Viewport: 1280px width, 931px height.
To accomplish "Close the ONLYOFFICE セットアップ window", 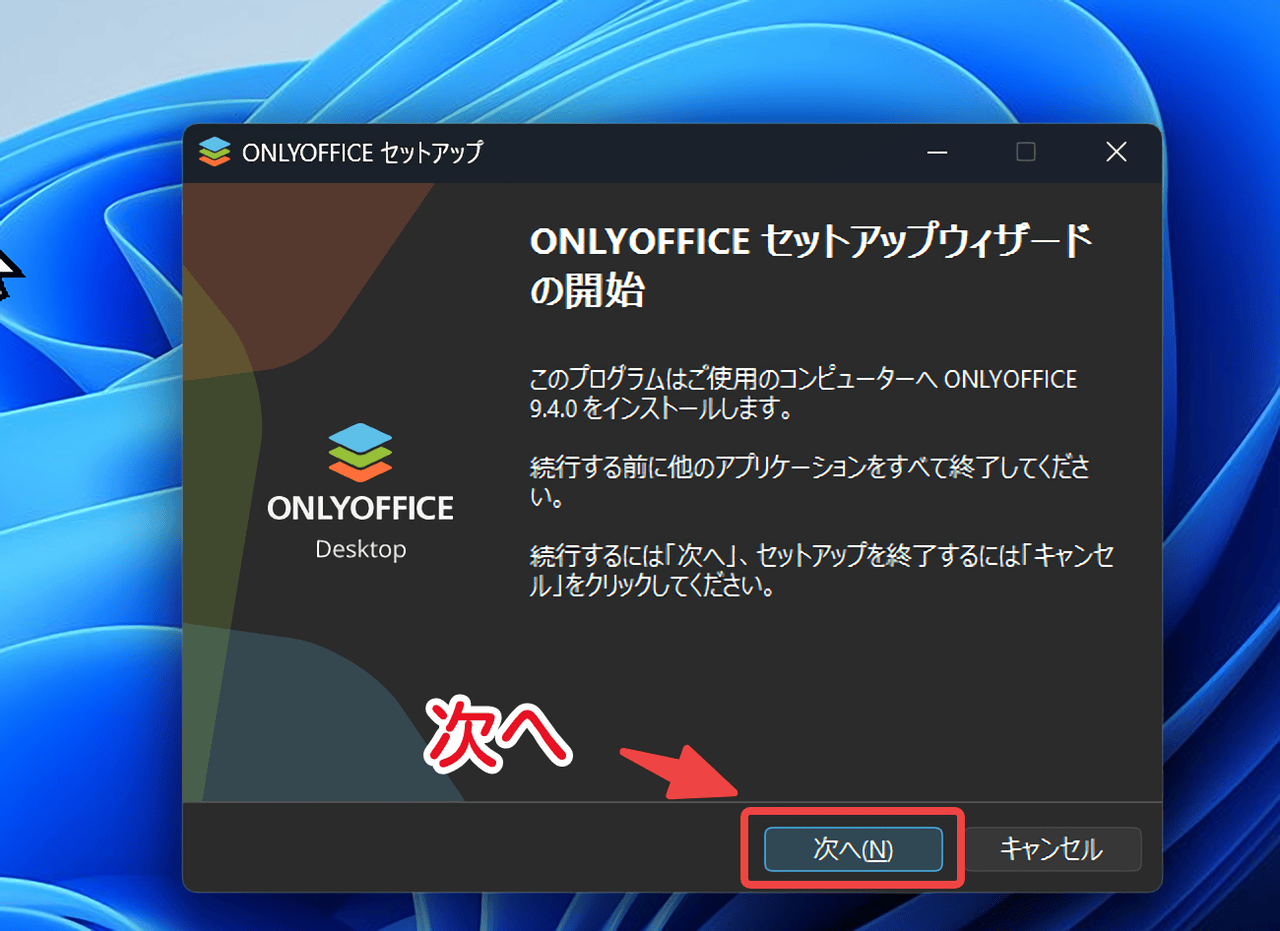I will [1116, 153].
